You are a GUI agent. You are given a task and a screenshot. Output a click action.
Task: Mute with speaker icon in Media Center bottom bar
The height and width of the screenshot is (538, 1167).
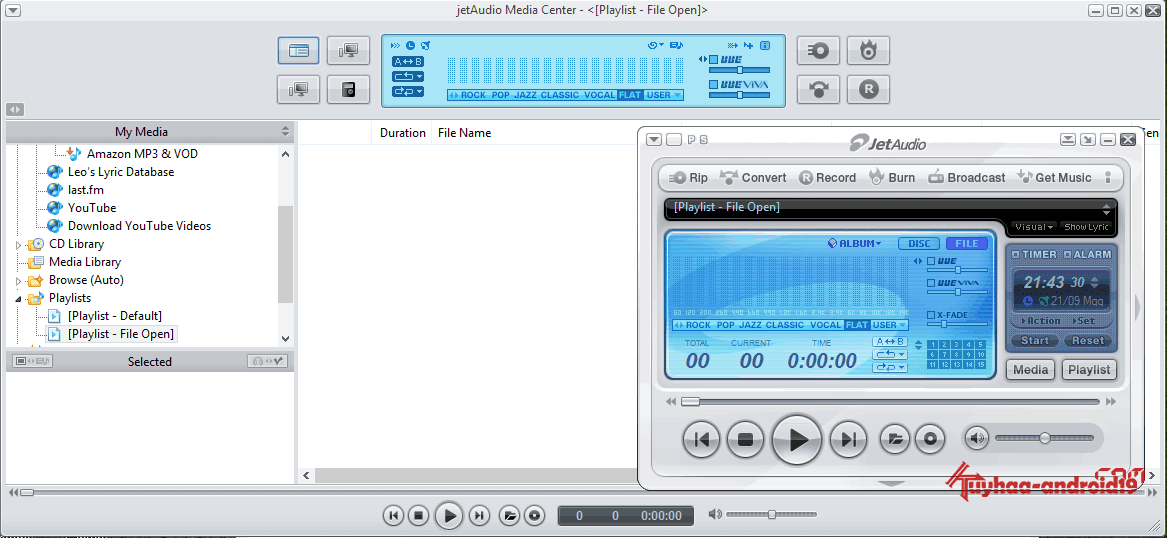click(x=714, y=514)
